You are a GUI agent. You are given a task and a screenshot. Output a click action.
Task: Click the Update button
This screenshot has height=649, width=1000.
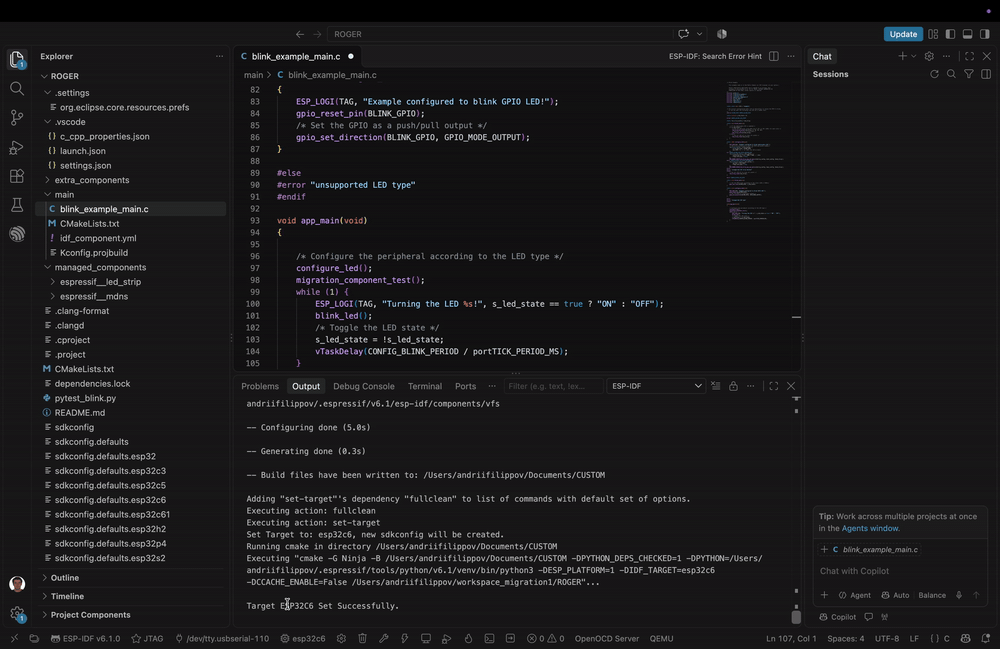903,34
